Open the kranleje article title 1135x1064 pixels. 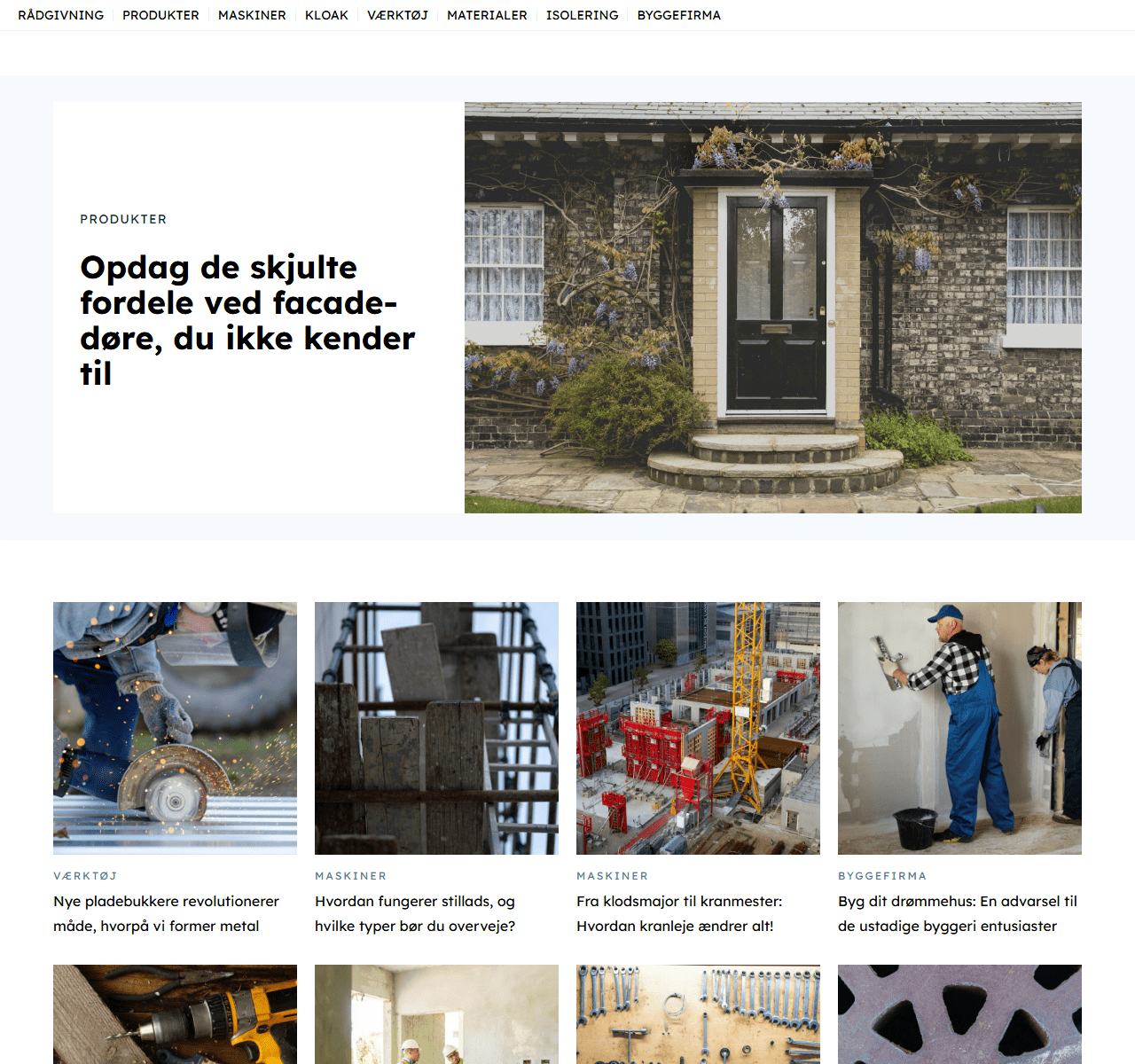[x=679, y=913]
